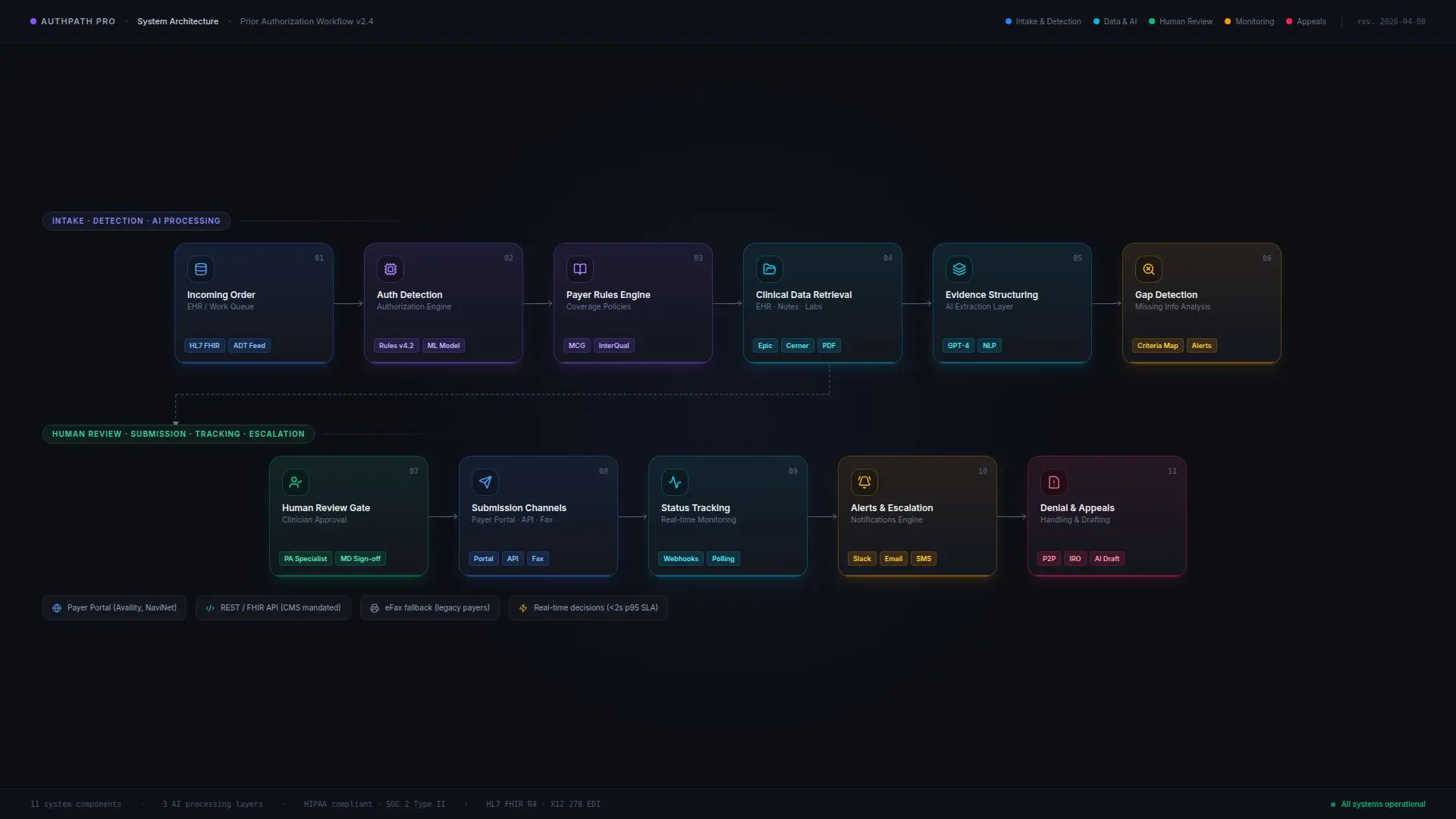
Task: Toggle the Appeals legend item
Action: click(x=1306, y=21)
